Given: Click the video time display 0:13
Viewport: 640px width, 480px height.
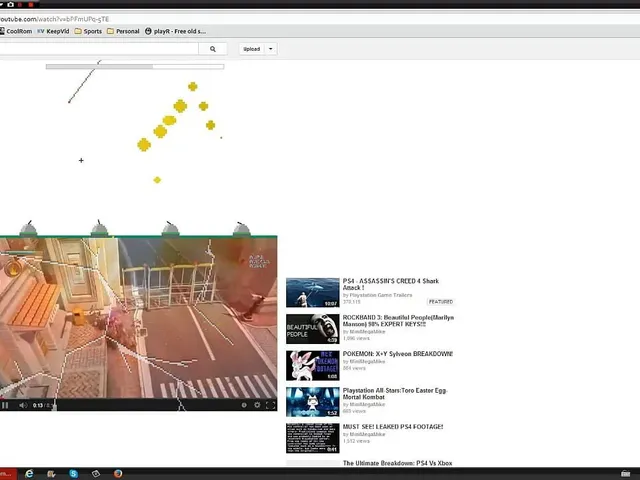Looking at the screenshot, I should coord(38,405).
